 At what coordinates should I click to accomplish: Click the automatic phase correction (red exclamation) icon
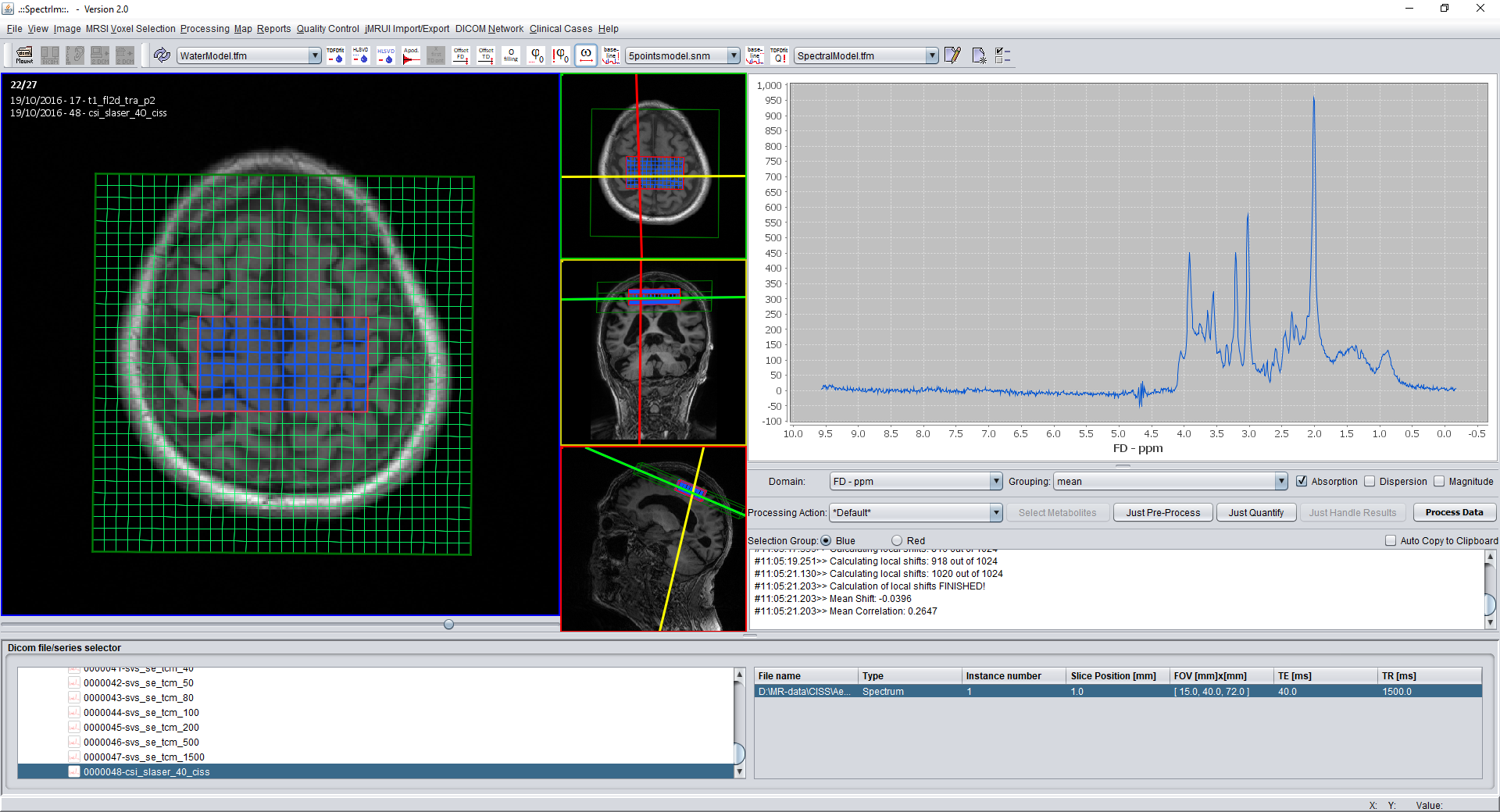pos(561,55)
